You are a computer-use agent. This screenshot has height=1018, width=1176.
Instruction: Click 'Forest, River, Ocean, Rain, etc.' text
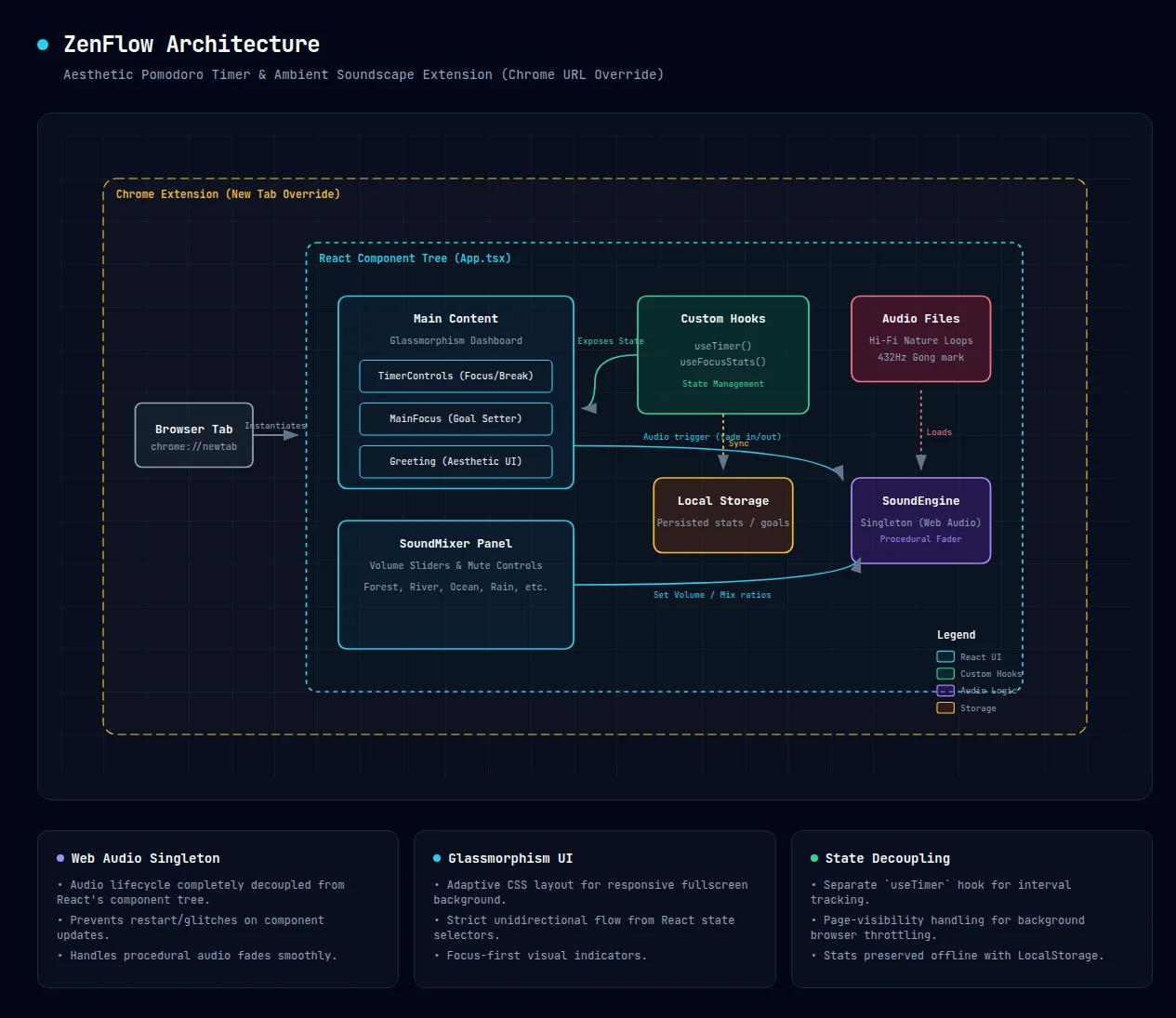(456, 588)
